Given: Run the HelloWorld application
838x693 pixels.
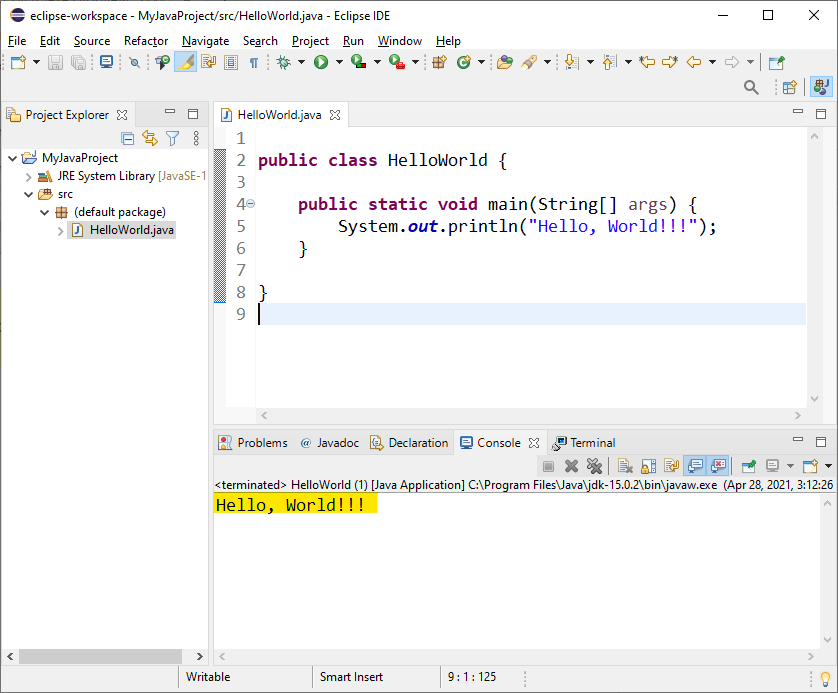Looking at the screenshot, I should 320,62.
